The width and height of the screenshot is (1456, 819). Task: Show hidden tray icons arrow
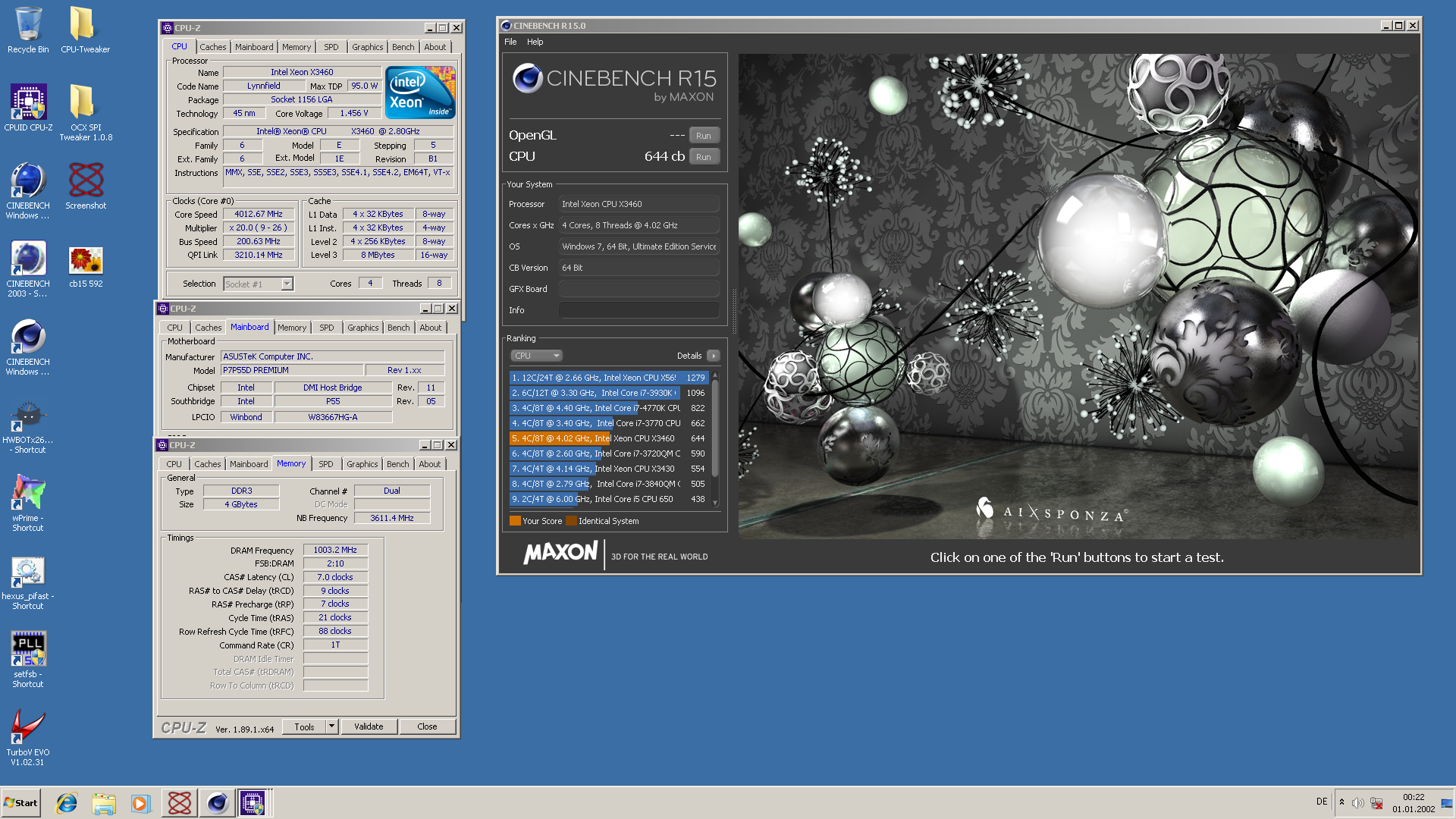(x=1341, y=802)
